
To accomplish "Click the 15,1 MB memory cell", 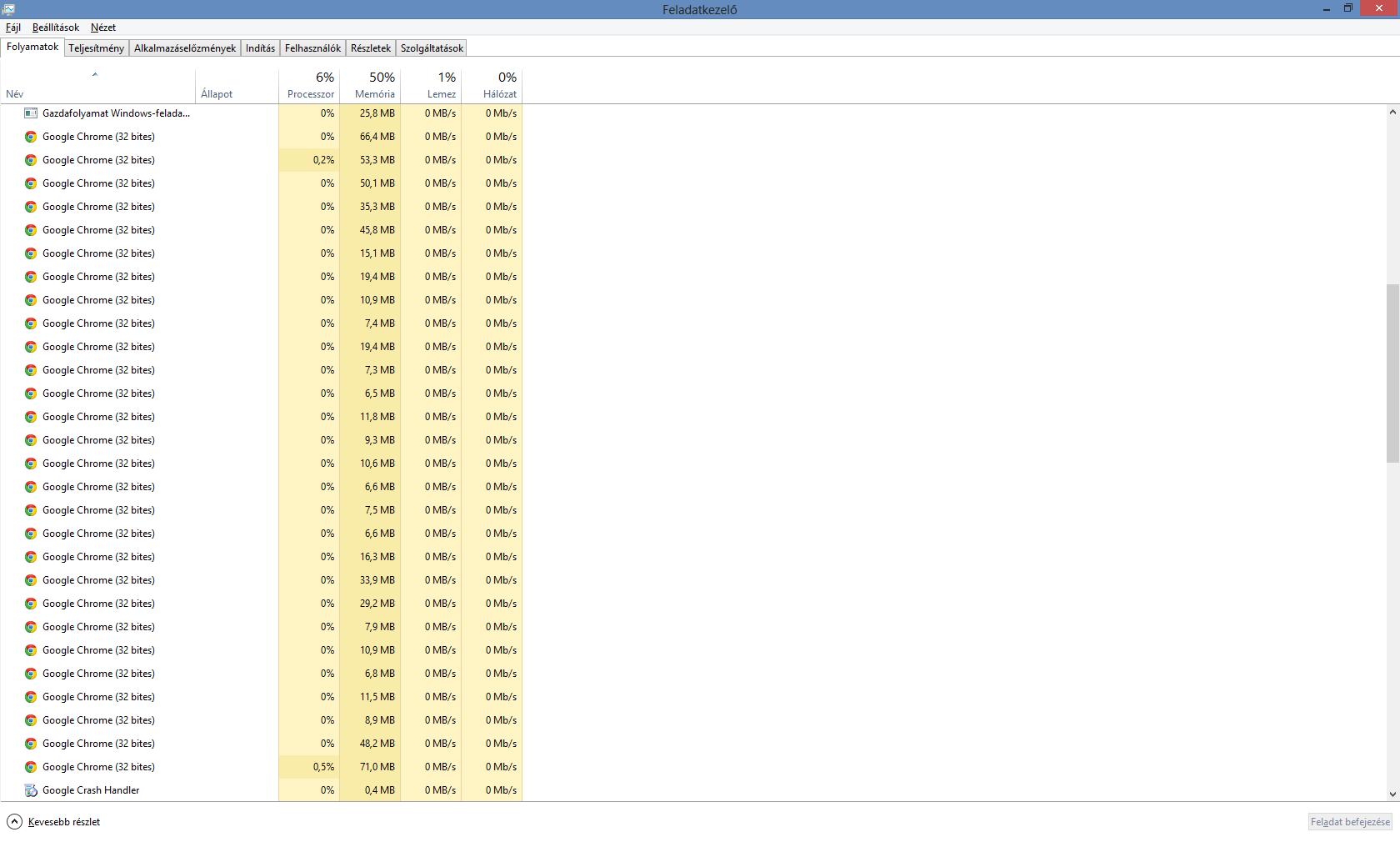I will pyautogui.click(x=370, y=253).
